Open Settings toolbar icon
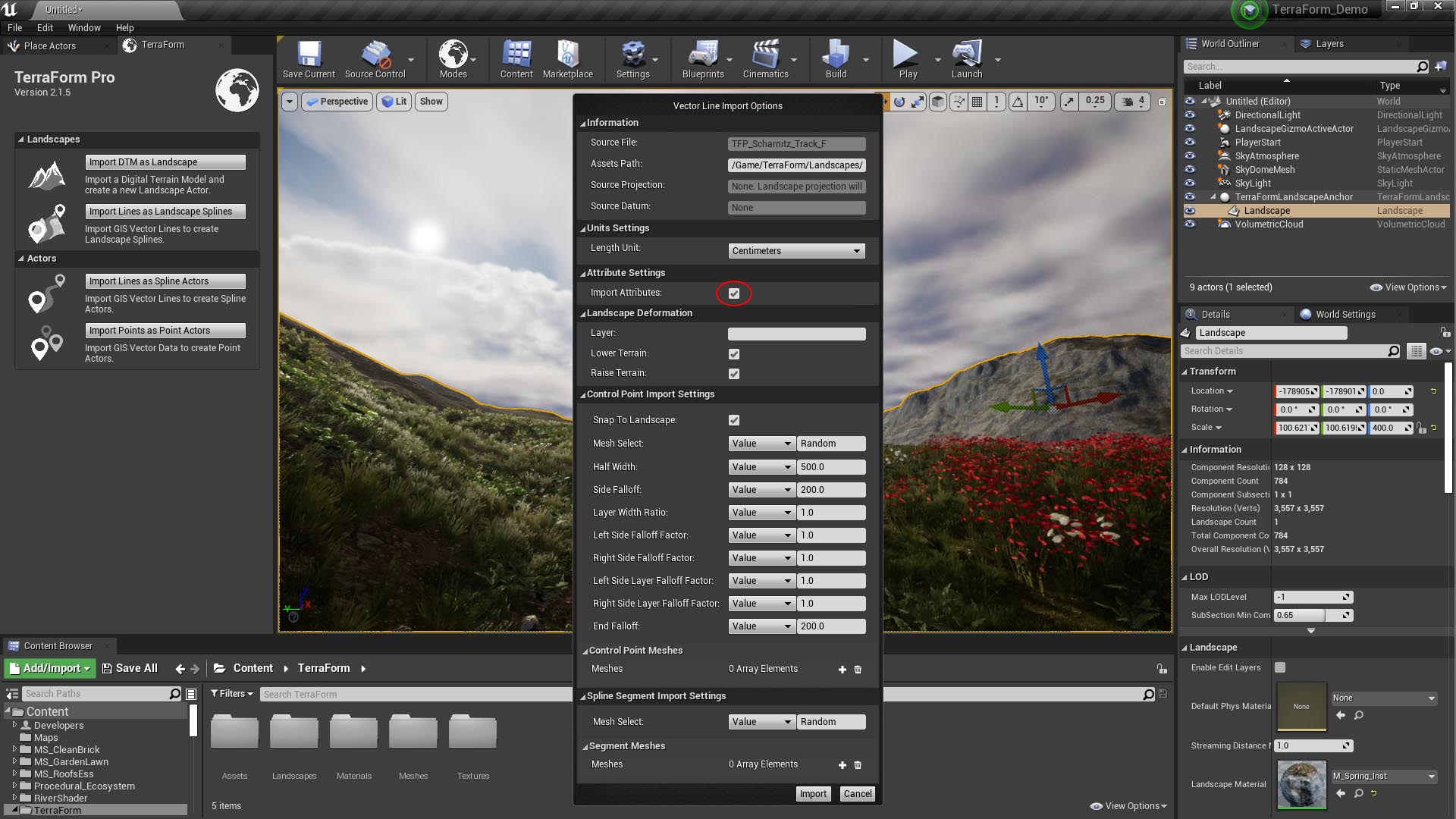This screenshot has width=1456, height=819. [x=632, y=60]
